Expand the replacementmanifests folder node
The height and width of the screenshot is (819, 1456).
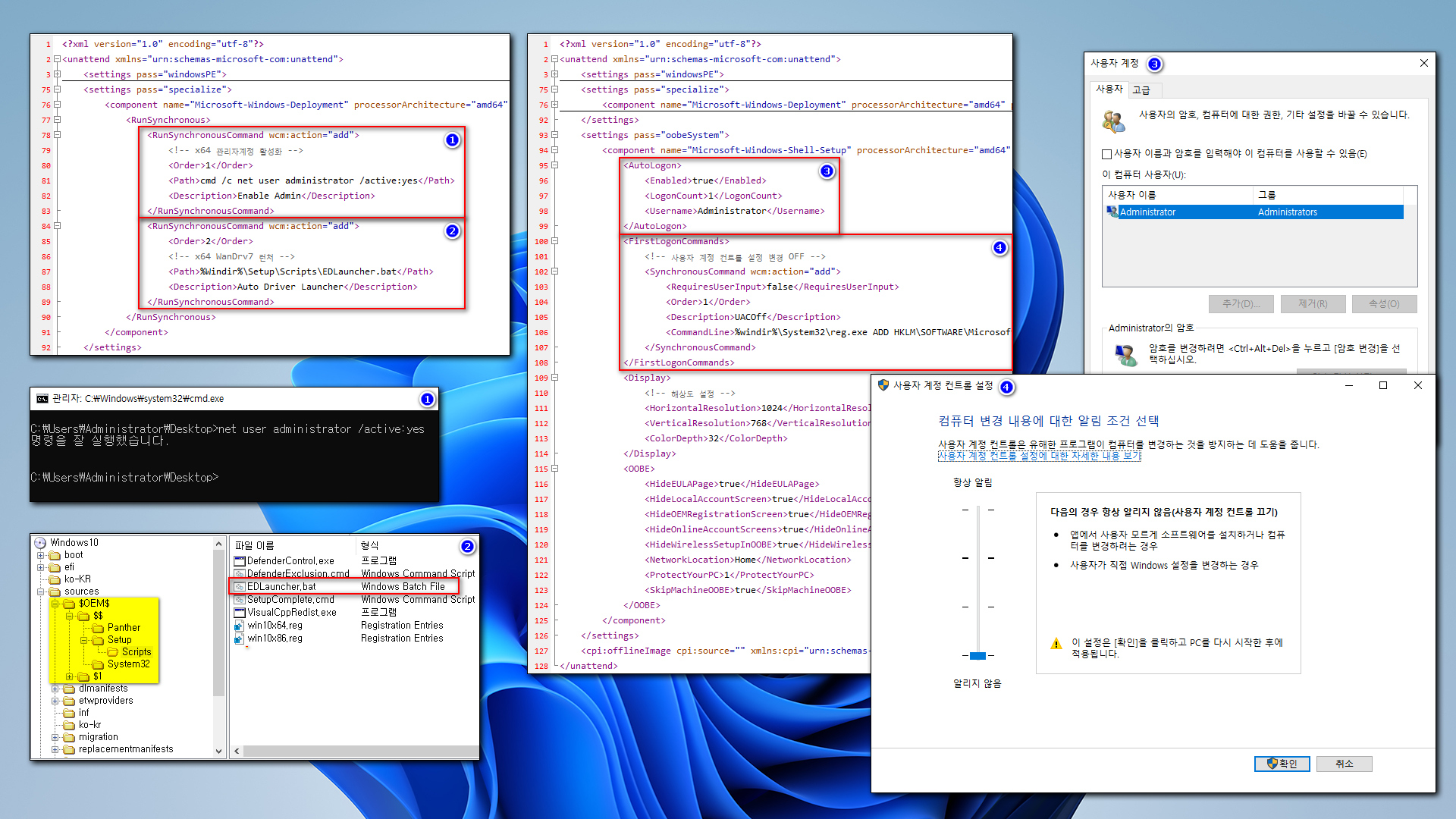point(55,749)
